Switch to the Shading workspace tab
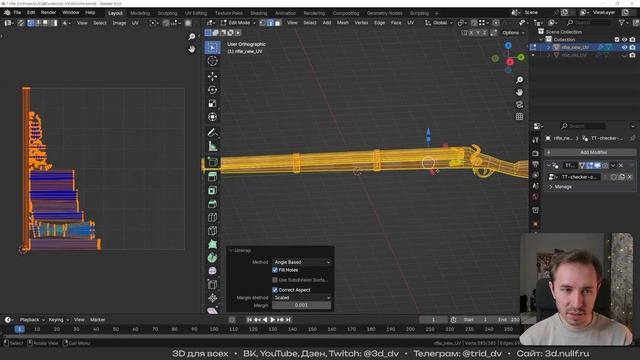640x360 pixels. (258, 13)
